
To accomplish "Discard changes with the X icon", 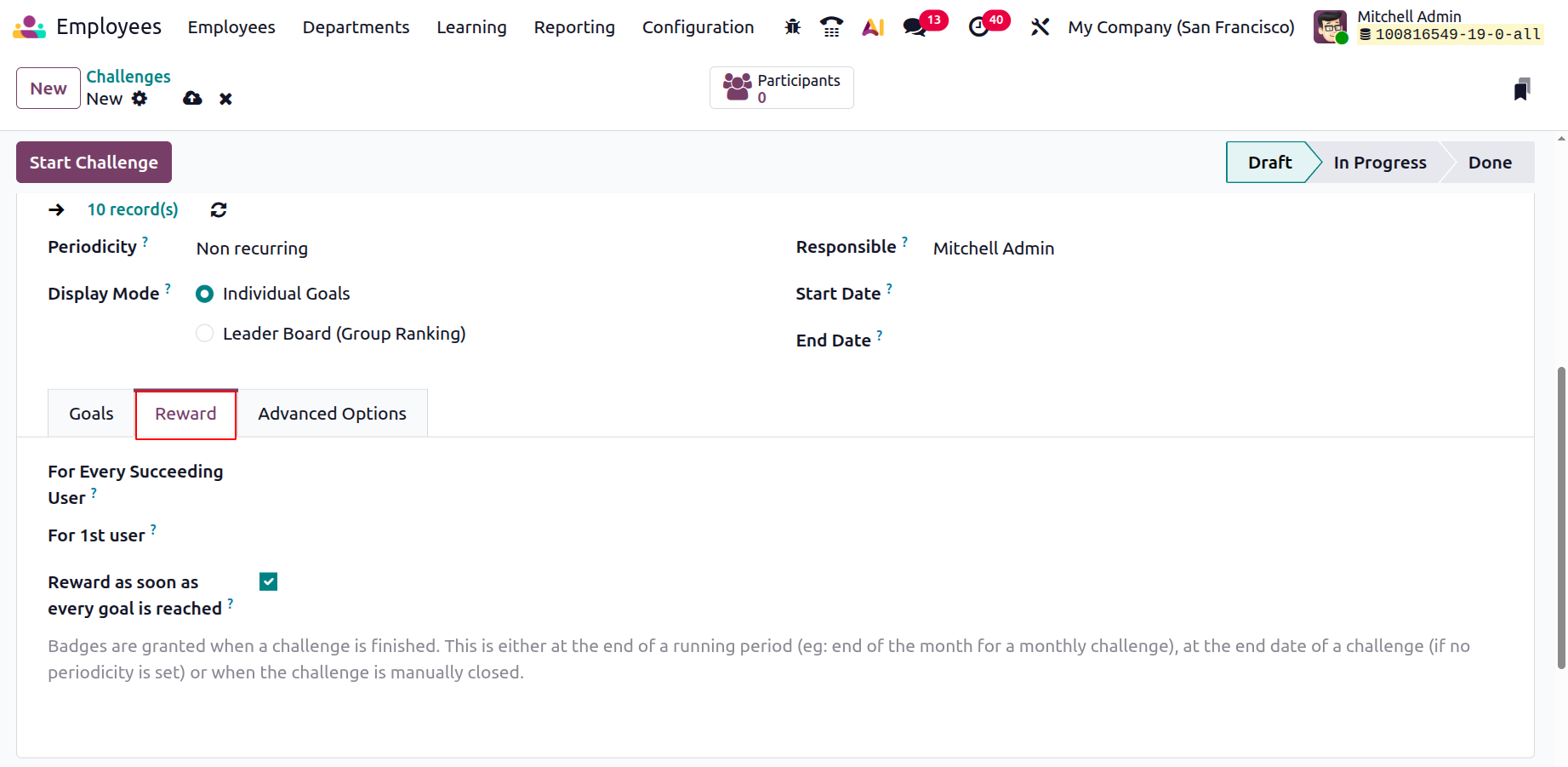I will coord(225,99).
